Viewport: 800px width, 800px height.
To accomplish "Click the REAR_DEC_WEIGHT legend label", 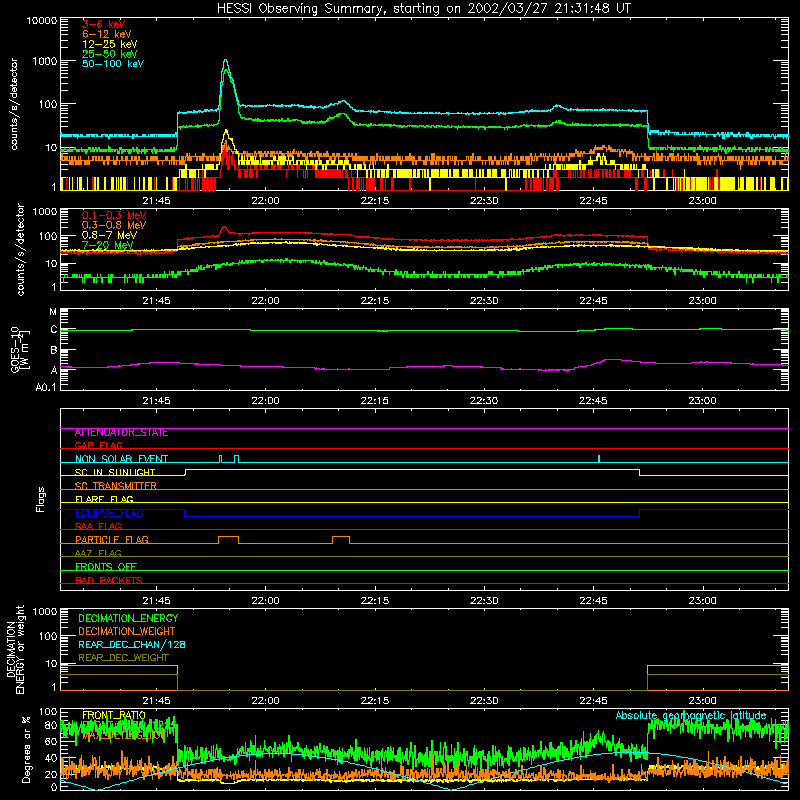I will (123, 658).
